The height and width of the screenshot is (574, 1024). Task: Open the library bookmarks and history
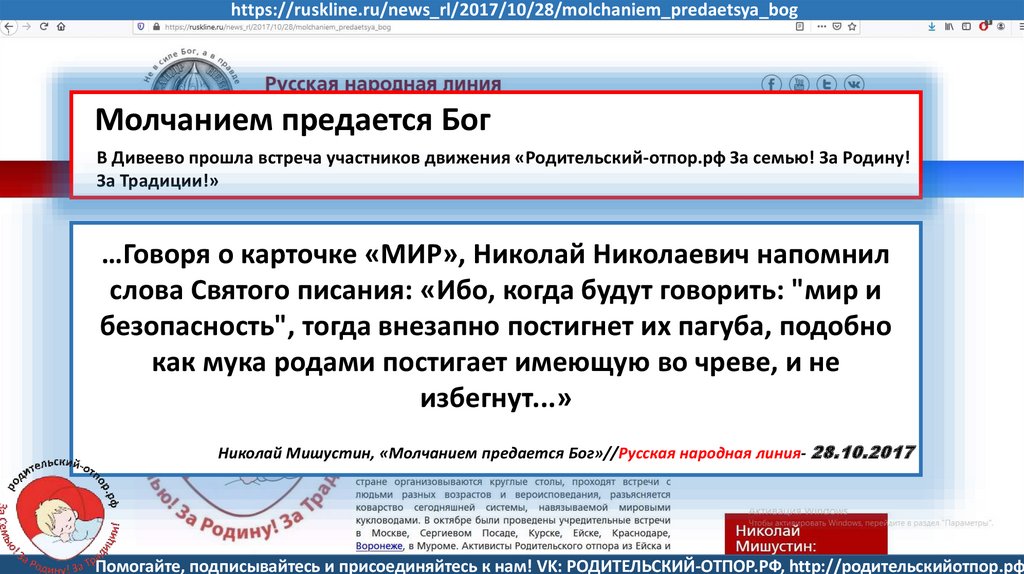pyautogui.click(x=949, y=27)
